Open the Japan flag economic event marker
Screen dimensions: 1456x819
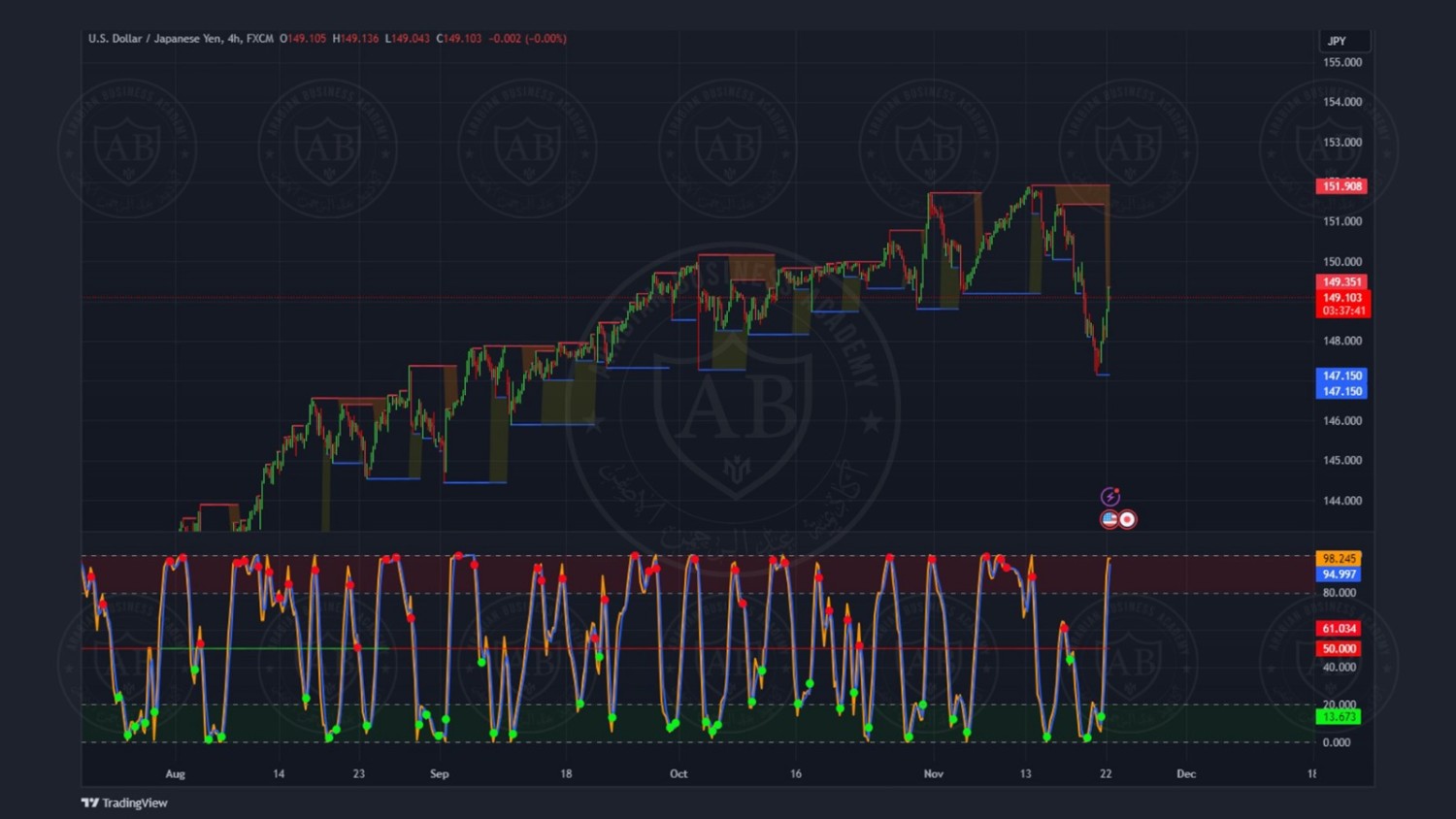click(x=1127, y=519)
